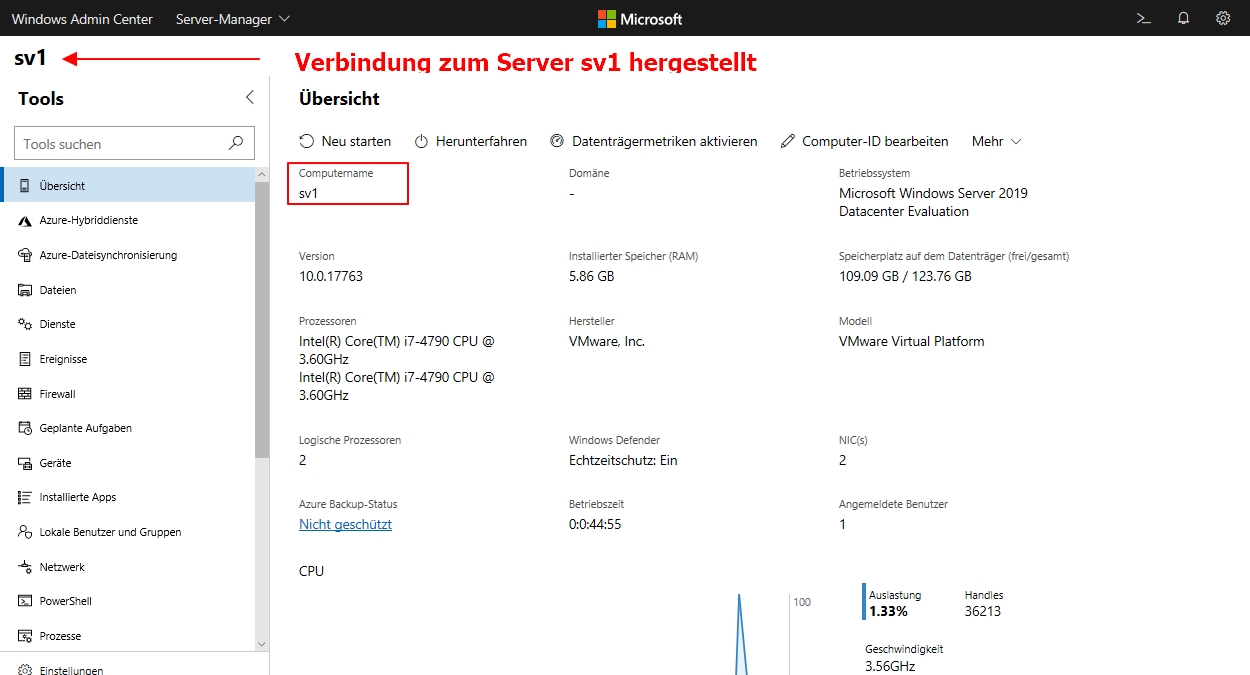
Task: Click Windows Admin Center title
Action: [82, 18]
